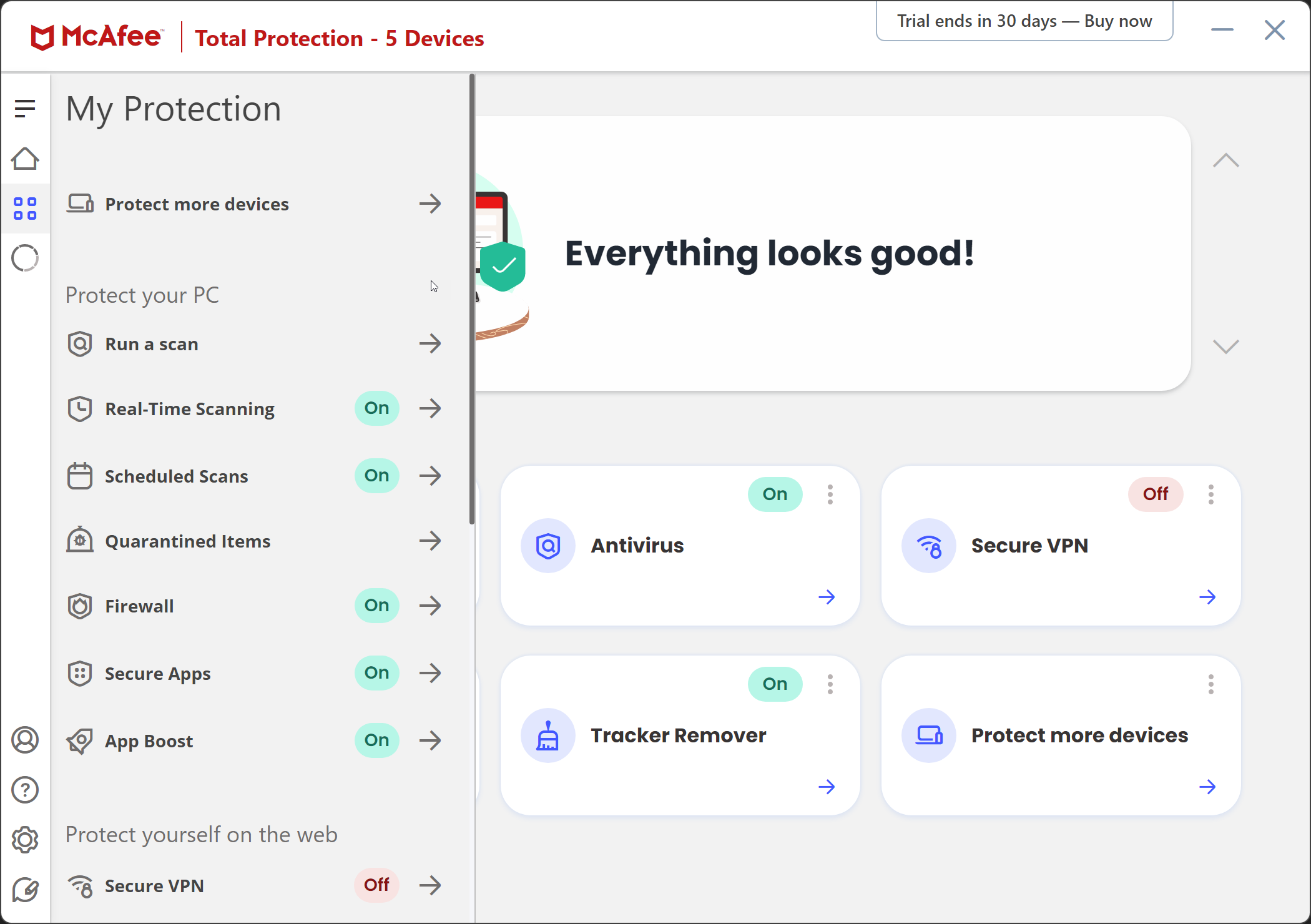Open the feedback pencil icon

(25, 890)
